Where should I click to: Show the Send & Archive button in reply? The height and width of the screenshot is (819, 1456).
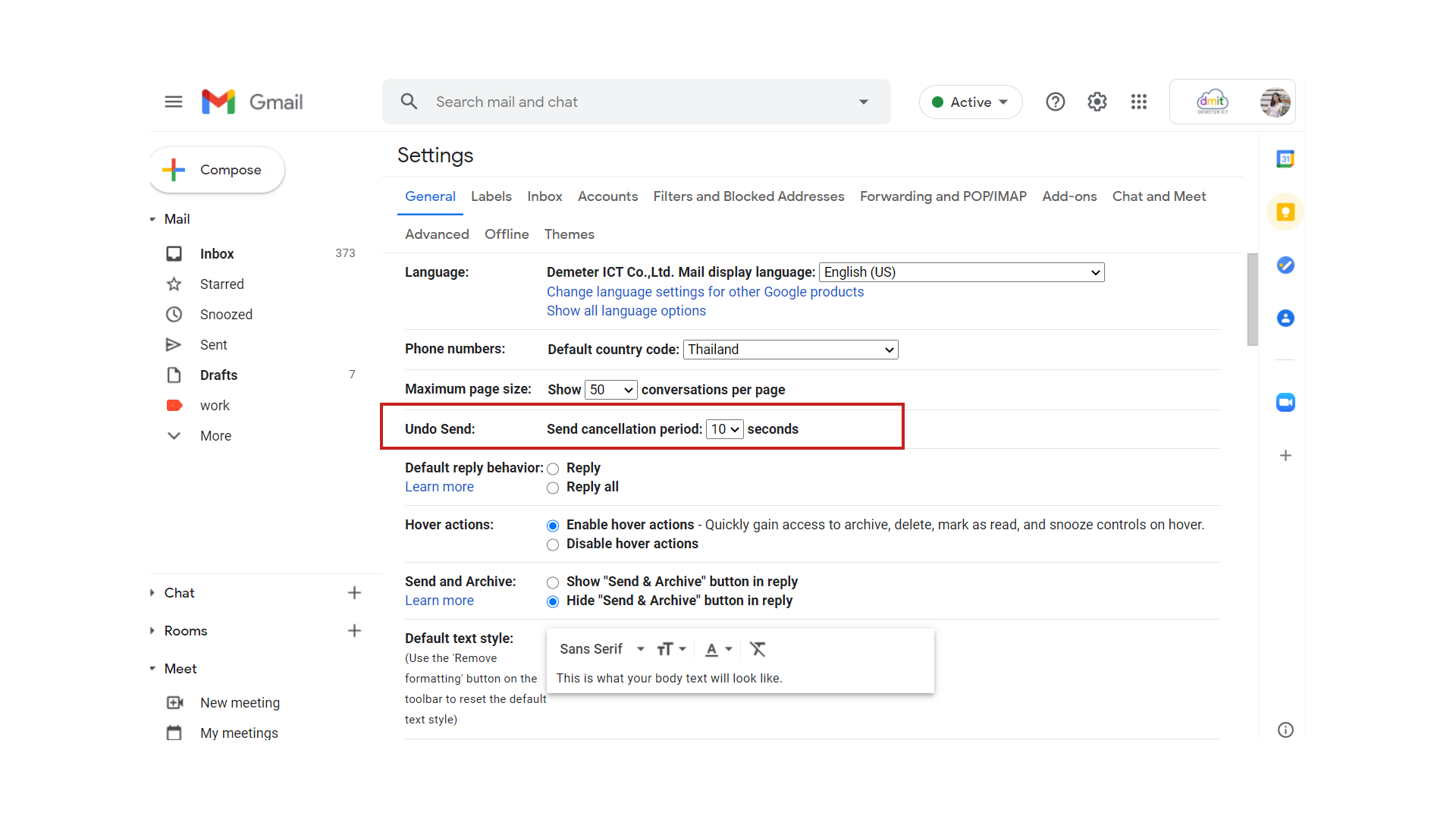553,582
